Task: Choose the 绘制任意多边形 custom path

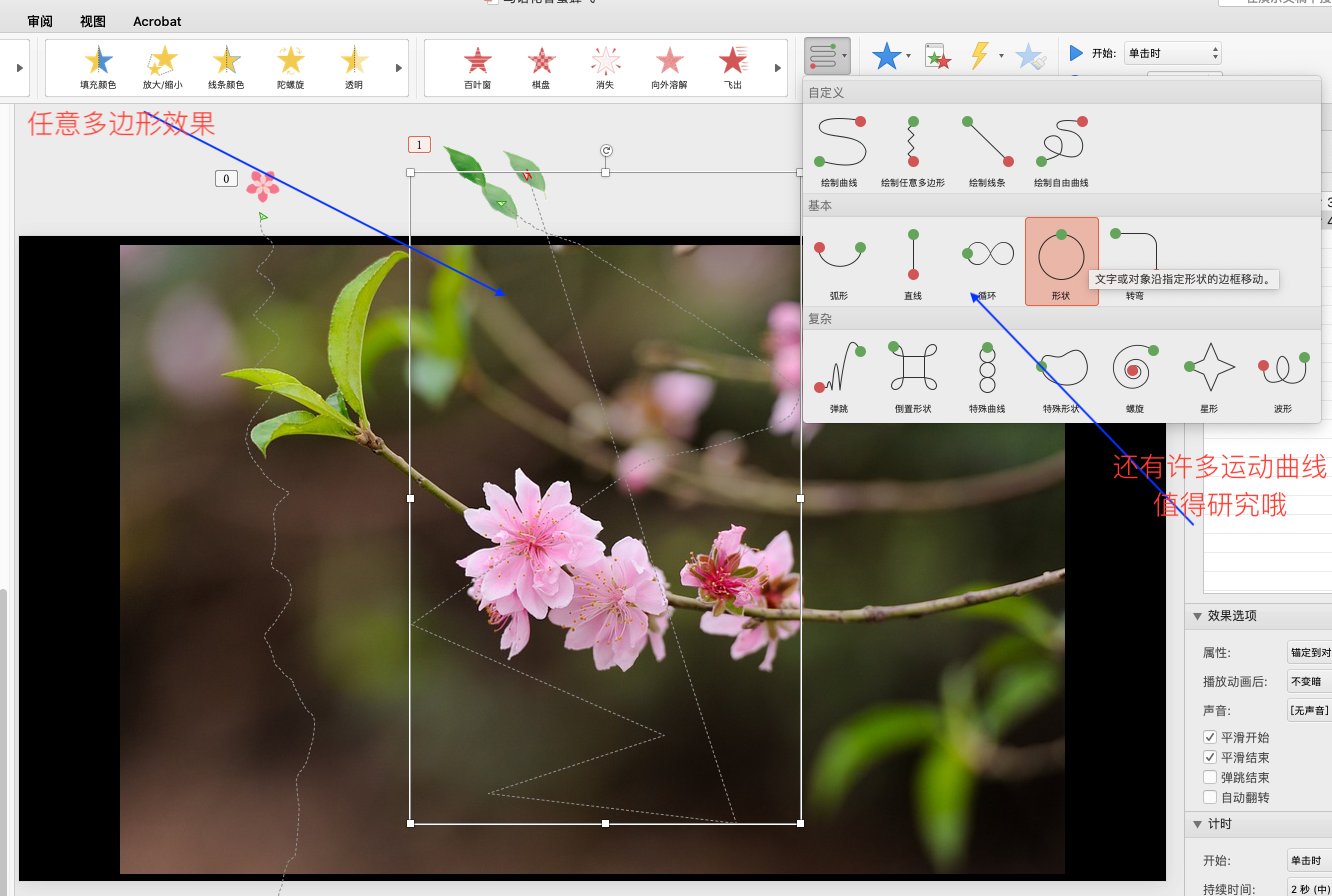Action: click(x=913, y=150)
